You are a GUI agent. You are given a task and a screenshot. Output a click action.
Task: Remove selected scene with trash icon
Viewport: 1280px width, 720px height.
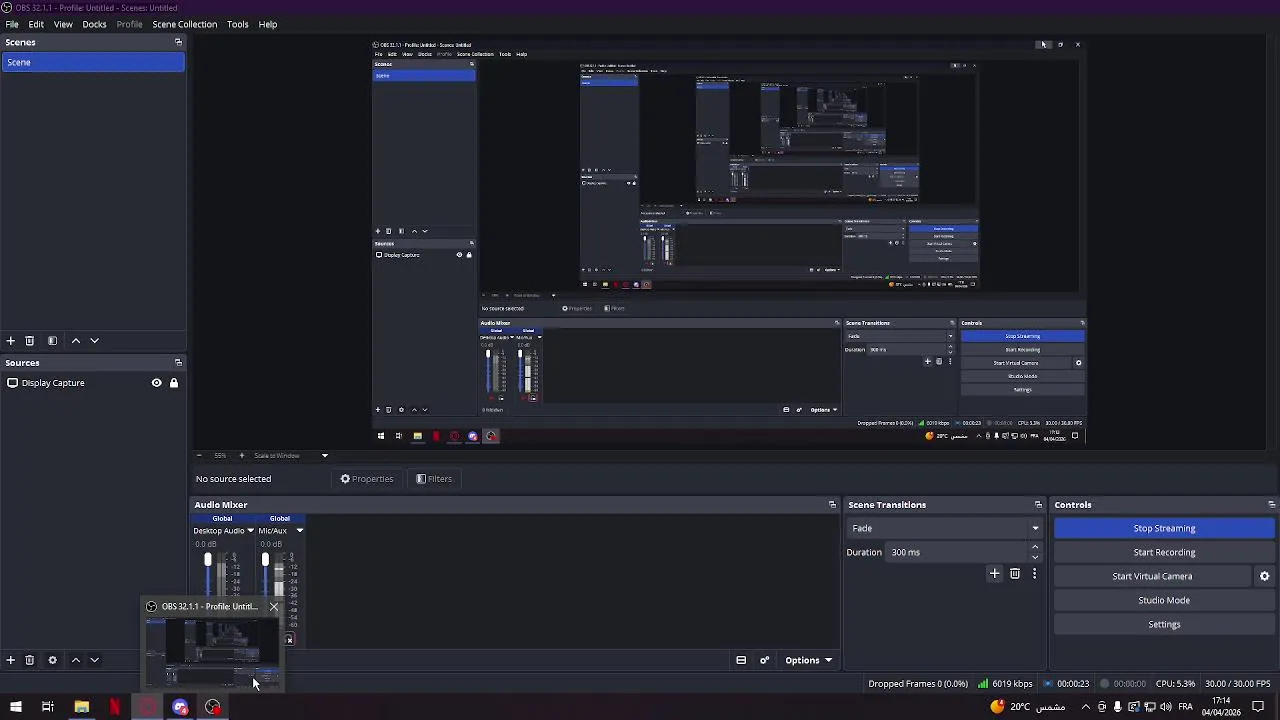coord(30,341)
